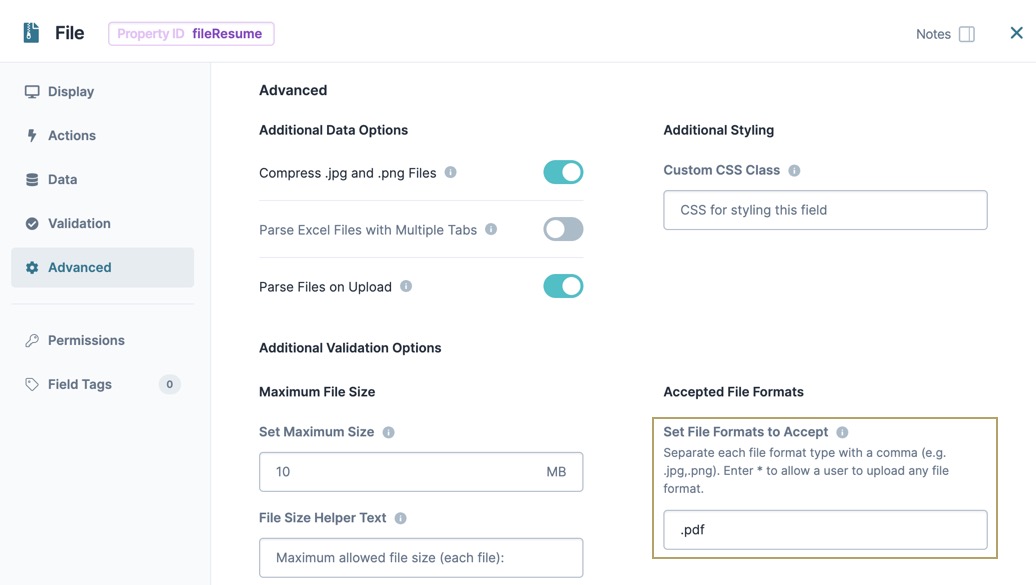The width and height of the screenshot is (1036, 585).
Task: Click the Custom CSS Class info icon
Action: click(x=794, y=171)
